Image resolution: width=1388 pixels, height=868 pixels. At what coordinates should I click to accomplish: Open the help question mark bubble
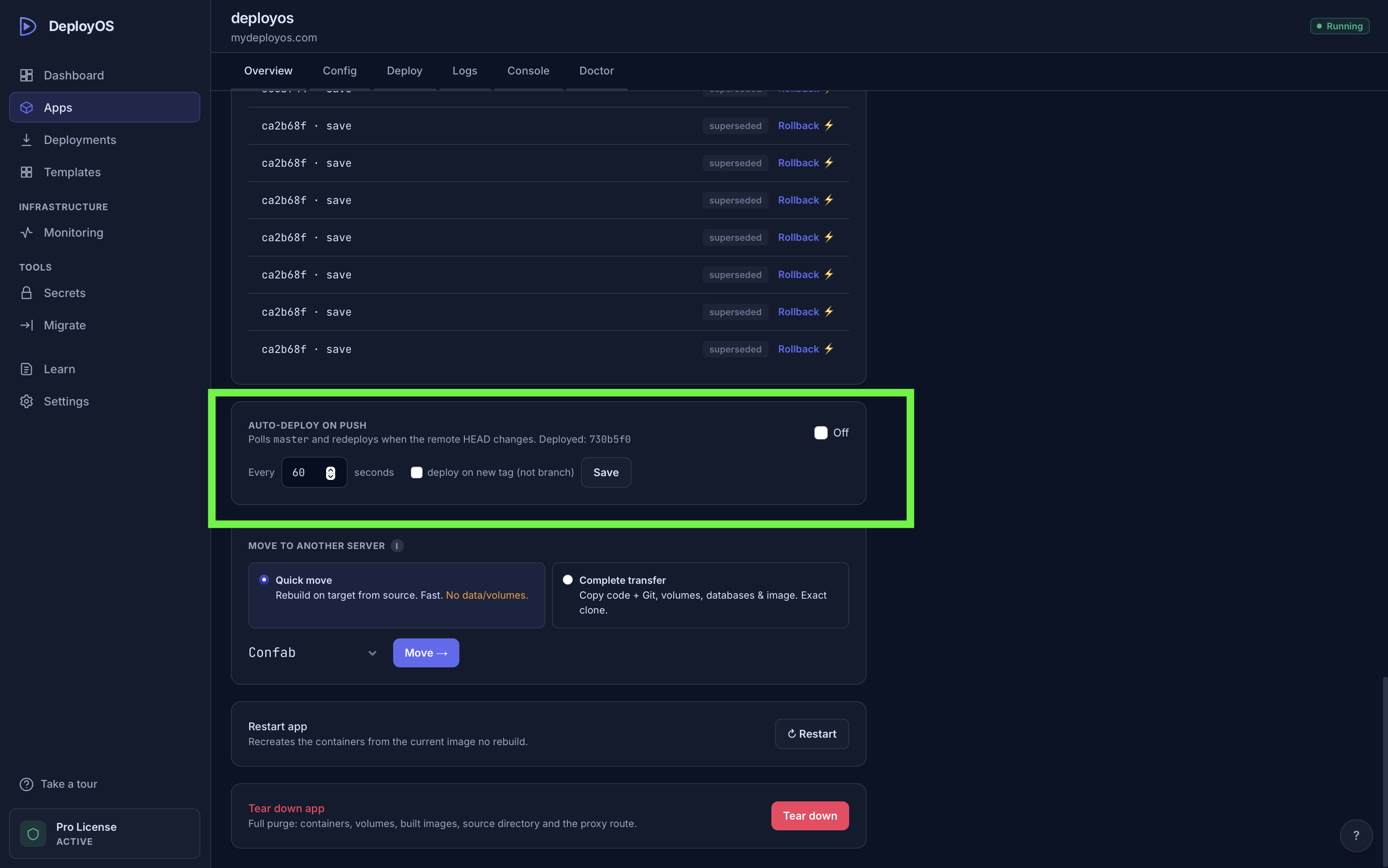click(x=1356, y=835)
